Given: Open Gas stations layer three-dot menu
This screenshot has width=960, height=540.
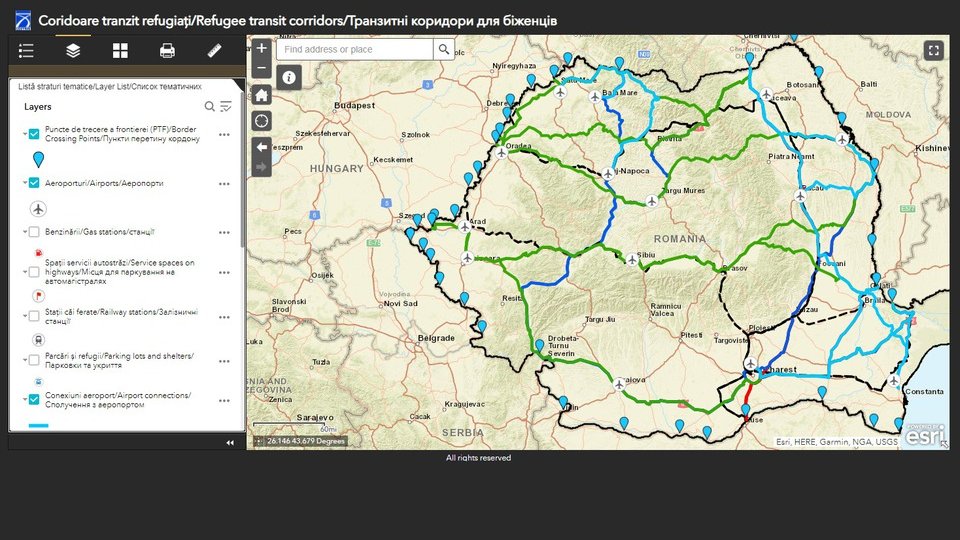Looking at the screenshot, I should point(224,233).
